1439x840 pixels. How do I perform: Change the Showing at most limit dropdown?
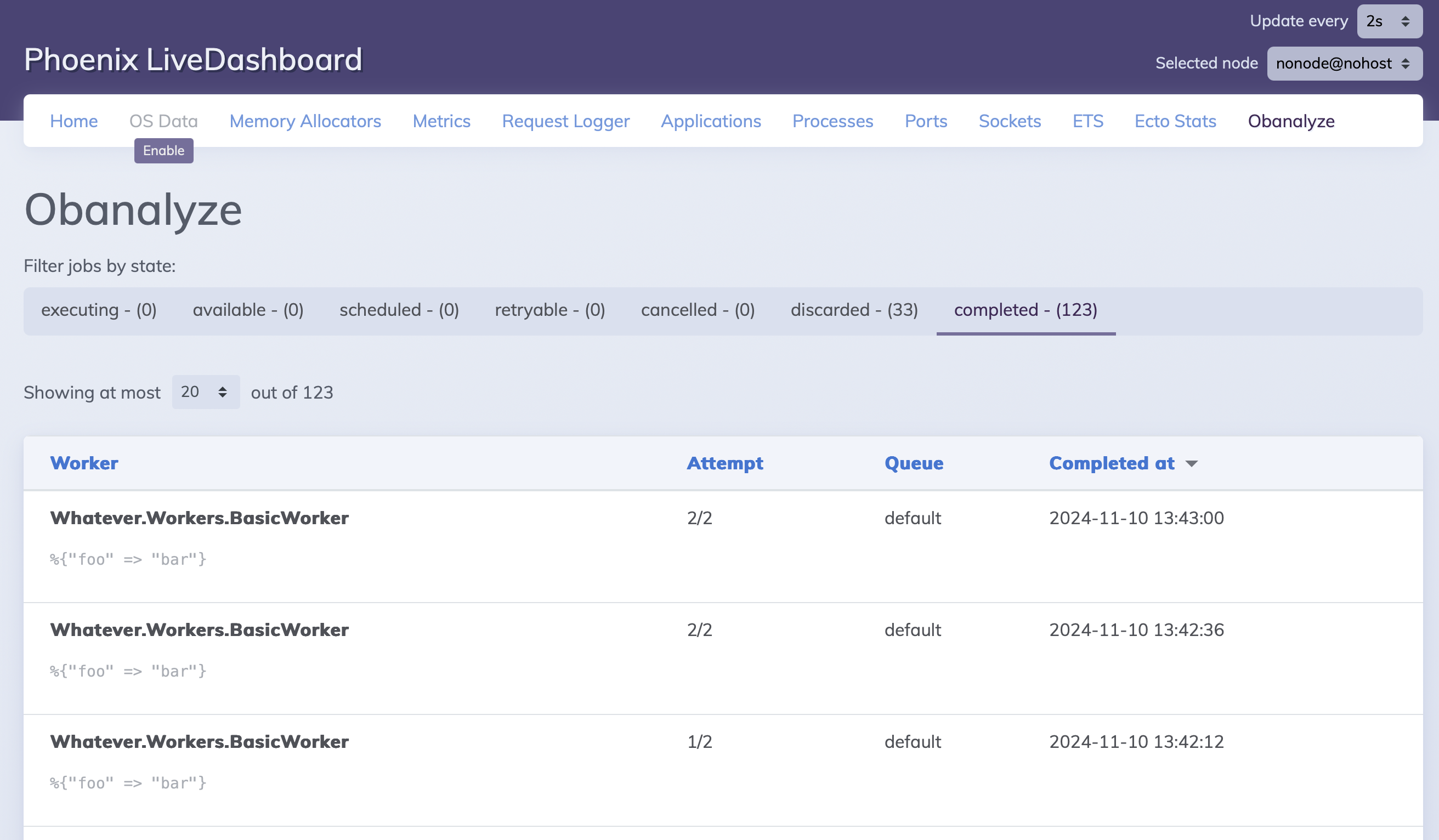coord(205,391)
